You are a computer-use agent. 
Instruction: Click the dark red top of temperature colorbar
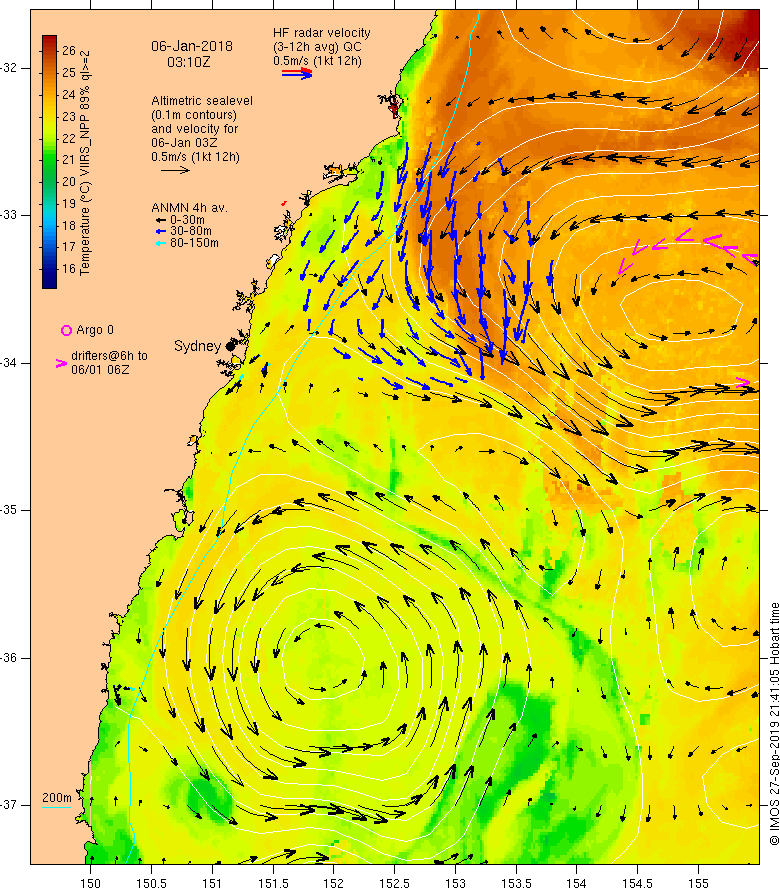click(49, 41)
